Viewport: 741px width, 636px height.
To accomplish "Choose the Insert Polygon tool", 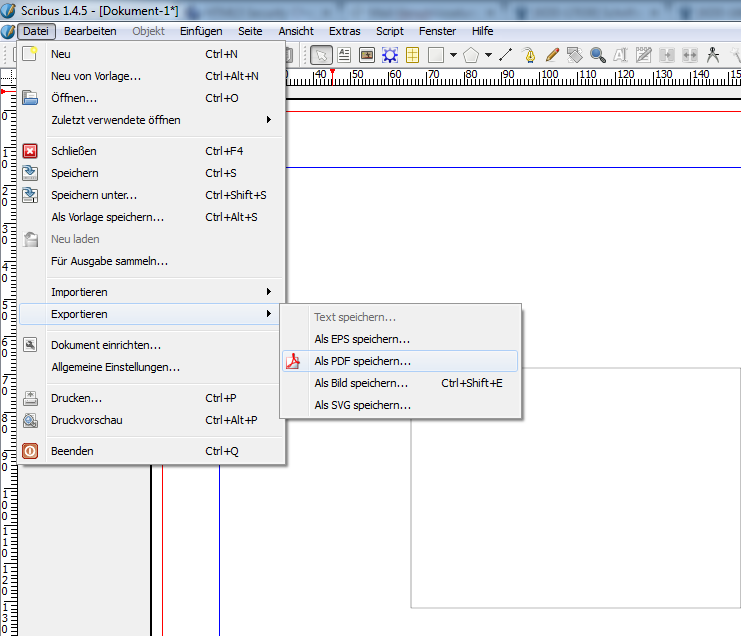I will pyautogui.click(x=471, y=55).
